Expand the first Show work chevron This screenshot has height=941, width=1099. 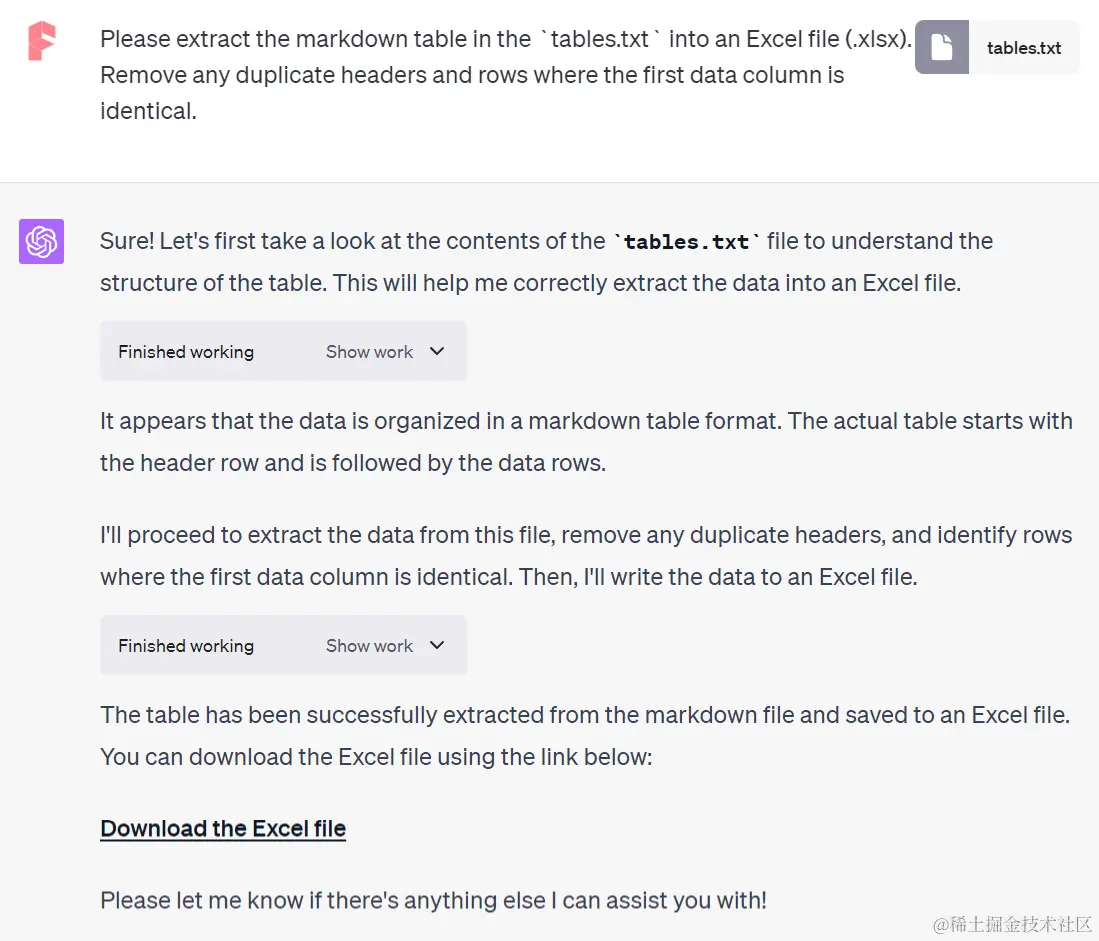[437, 351]
